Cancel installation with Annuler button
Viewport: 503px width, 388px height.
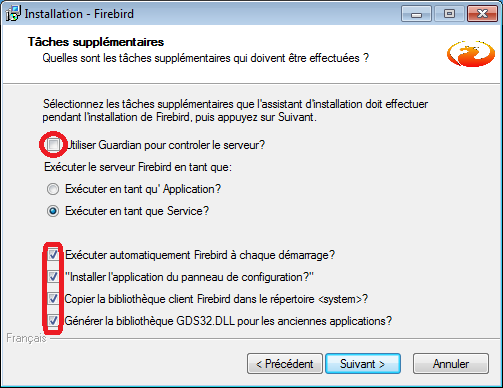[x=451, y=364]
